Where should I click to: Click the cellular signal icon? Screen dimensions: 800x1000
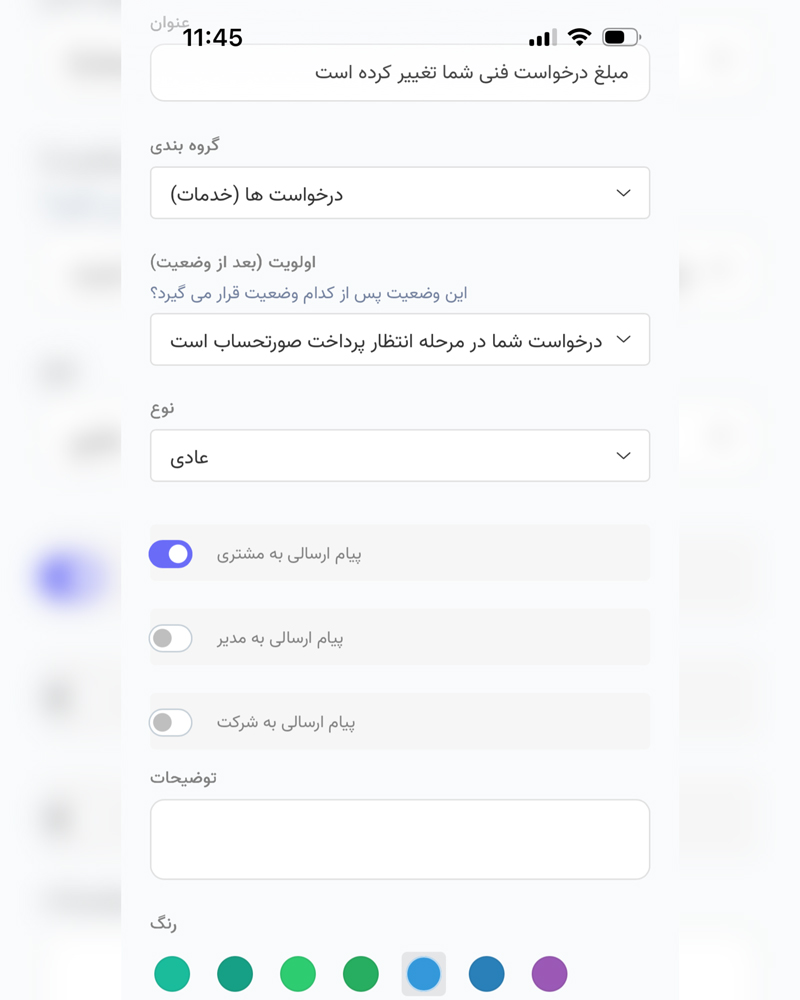pyautogui.click(x=542, y=36)
